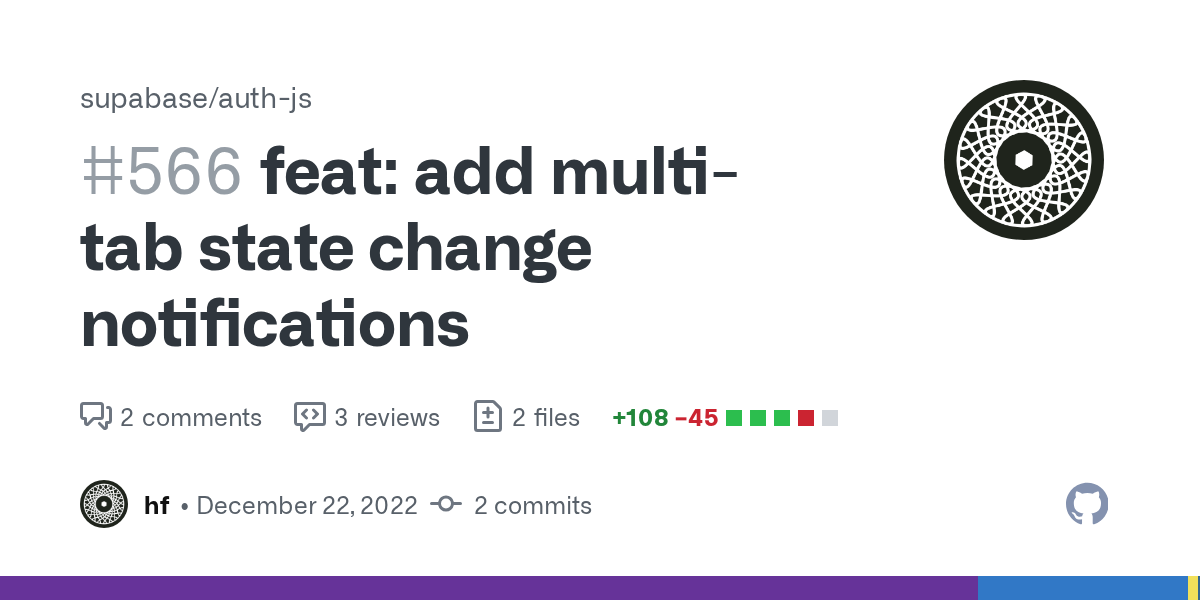Open the 2 files label
The image size is (1200, 600).
pos(546,417)
